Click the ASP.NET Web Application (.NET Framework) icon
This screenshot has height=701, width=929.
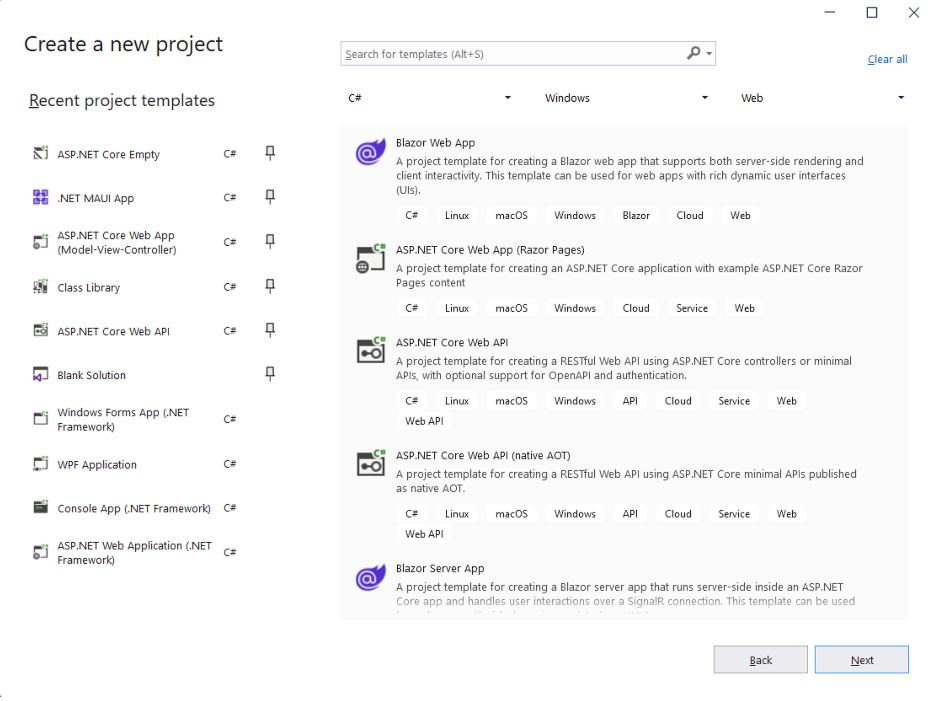[40, 552]
